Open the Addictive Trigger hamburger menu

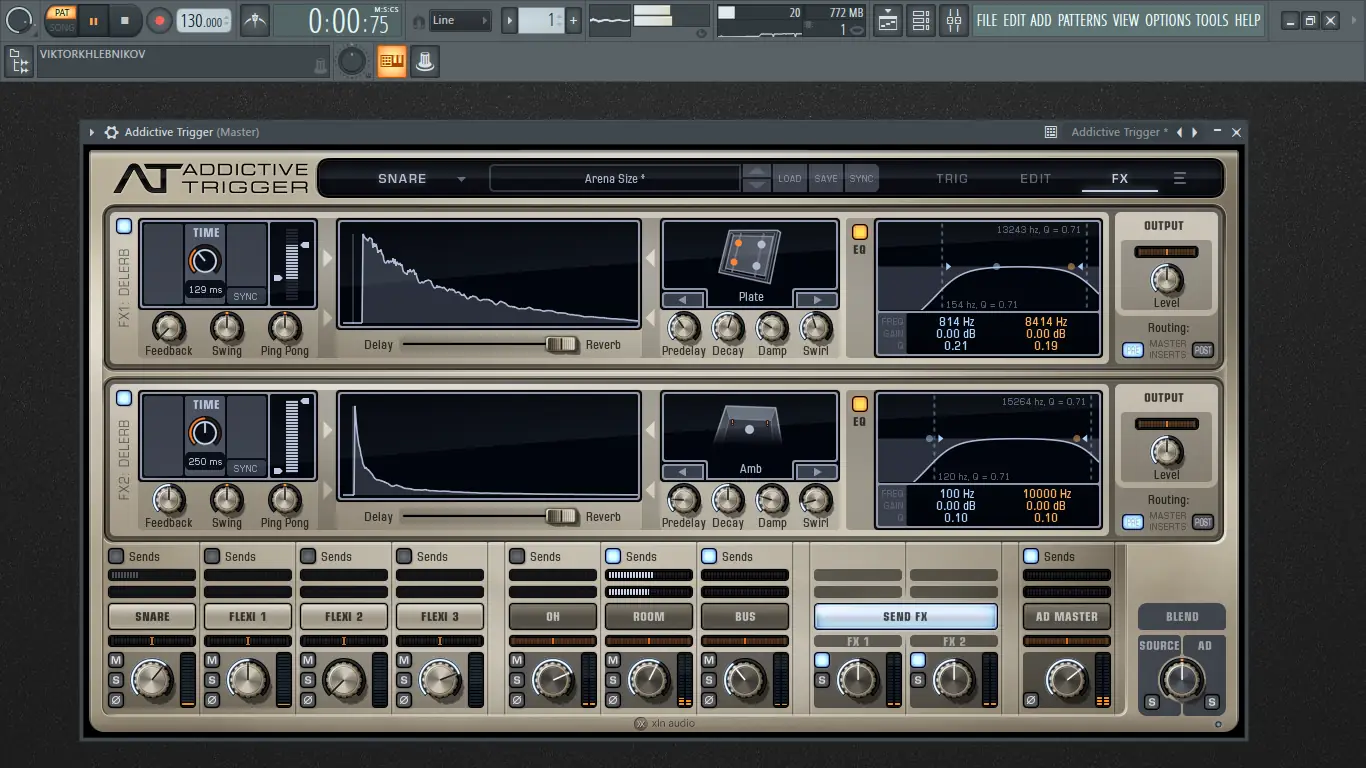(1180, 179)
